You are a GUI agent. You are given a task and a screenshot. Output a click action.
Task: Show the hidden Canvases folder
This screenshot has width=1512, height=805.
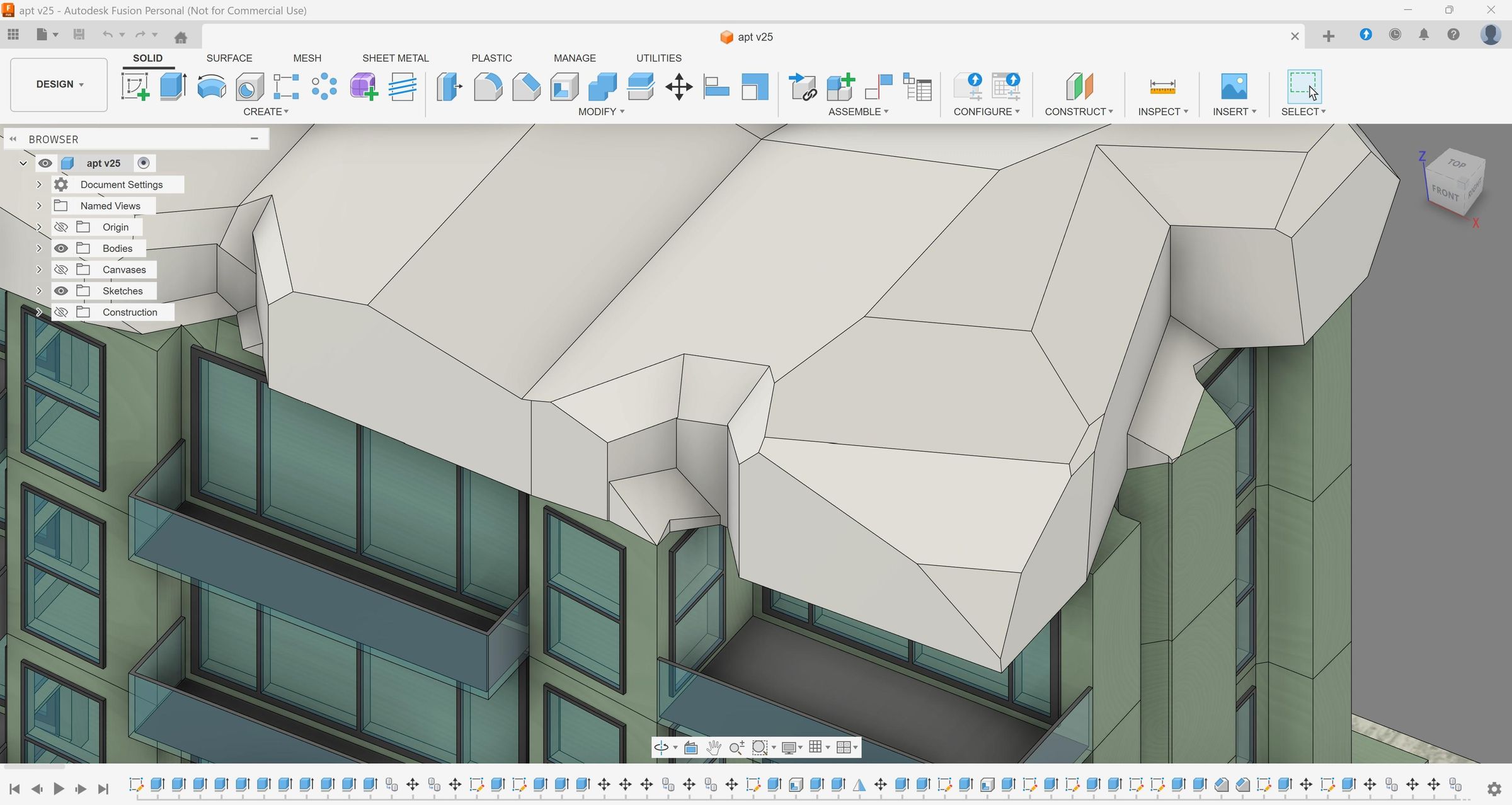[x=61, y=270]
